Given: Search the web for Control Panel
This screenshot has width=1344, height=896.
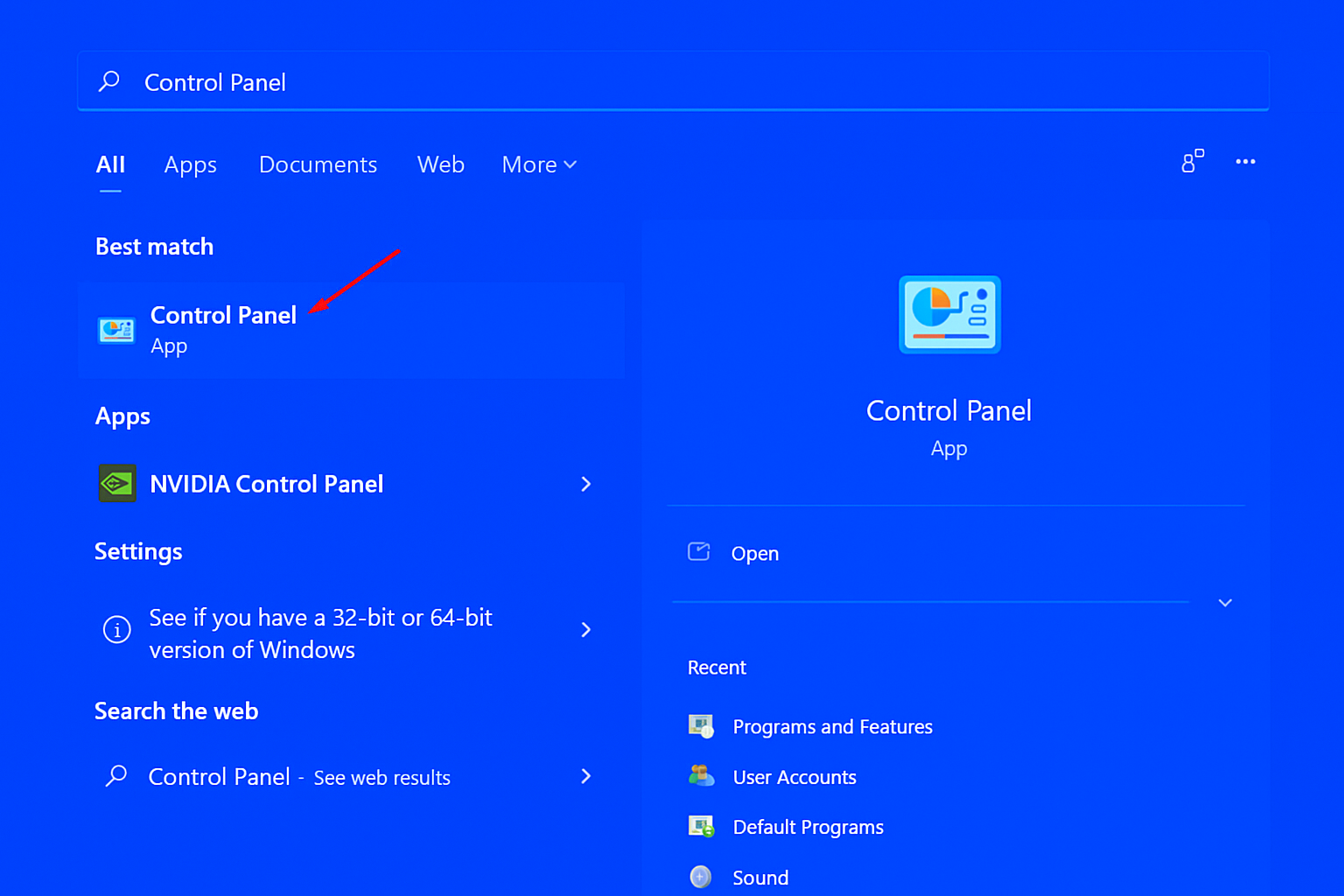Looking at the screenshot, I should click(352, 776).
